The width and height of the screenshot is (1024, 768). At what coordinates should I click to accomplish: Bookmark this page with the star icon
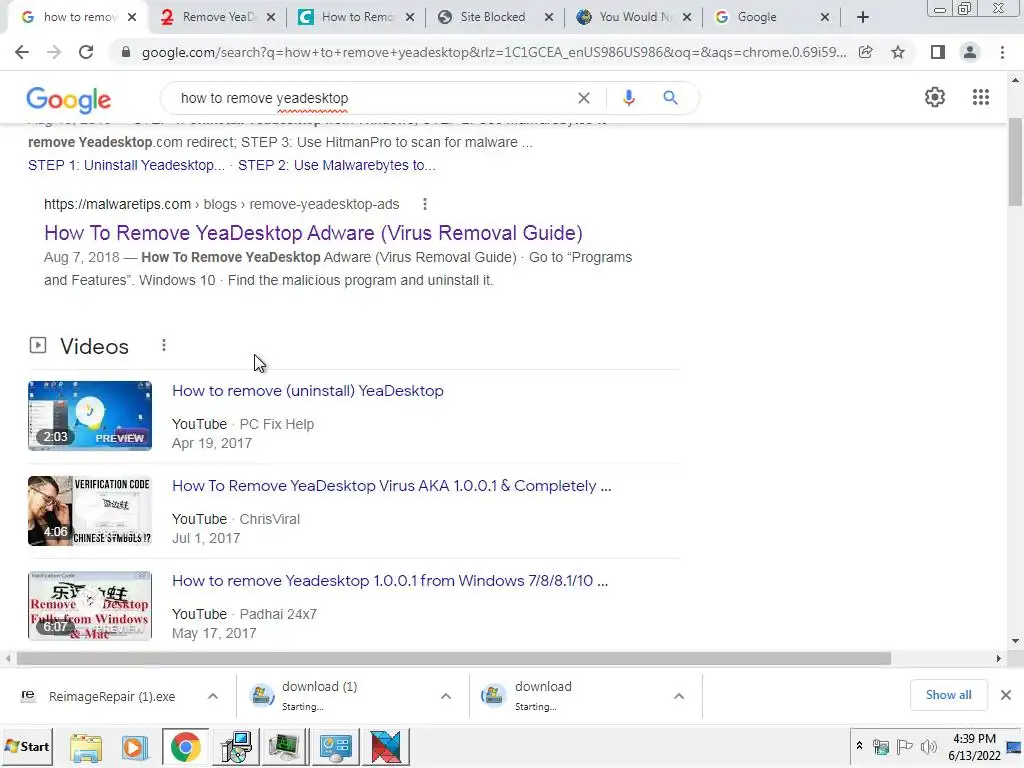click(898, 52)
